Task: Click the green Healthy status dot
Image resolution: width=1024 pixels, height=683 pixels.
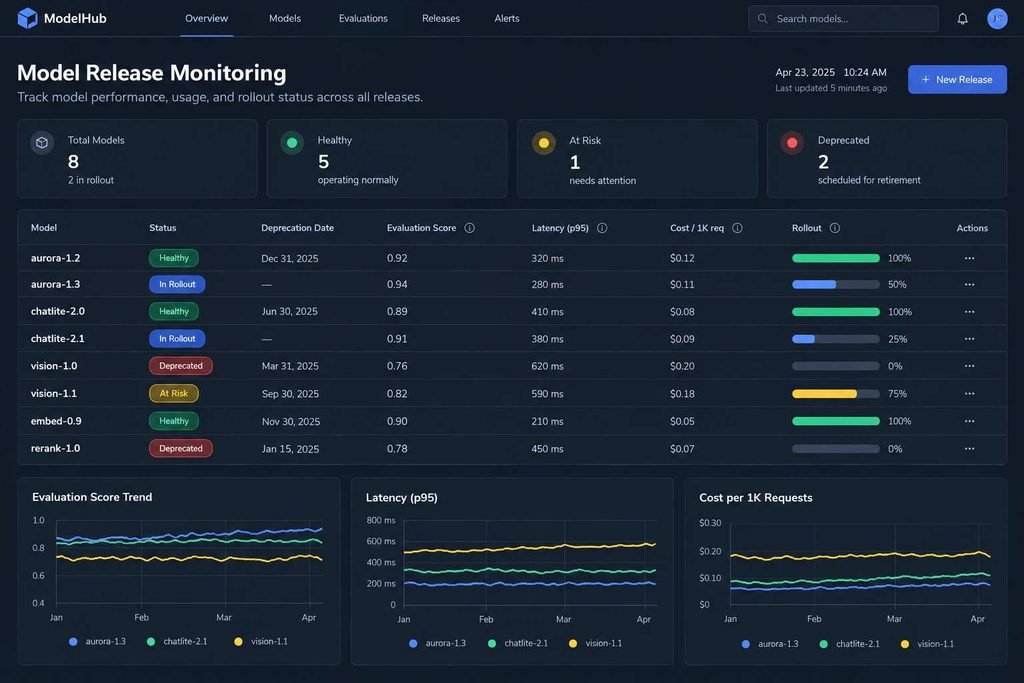Action: [x=292, y=142]
